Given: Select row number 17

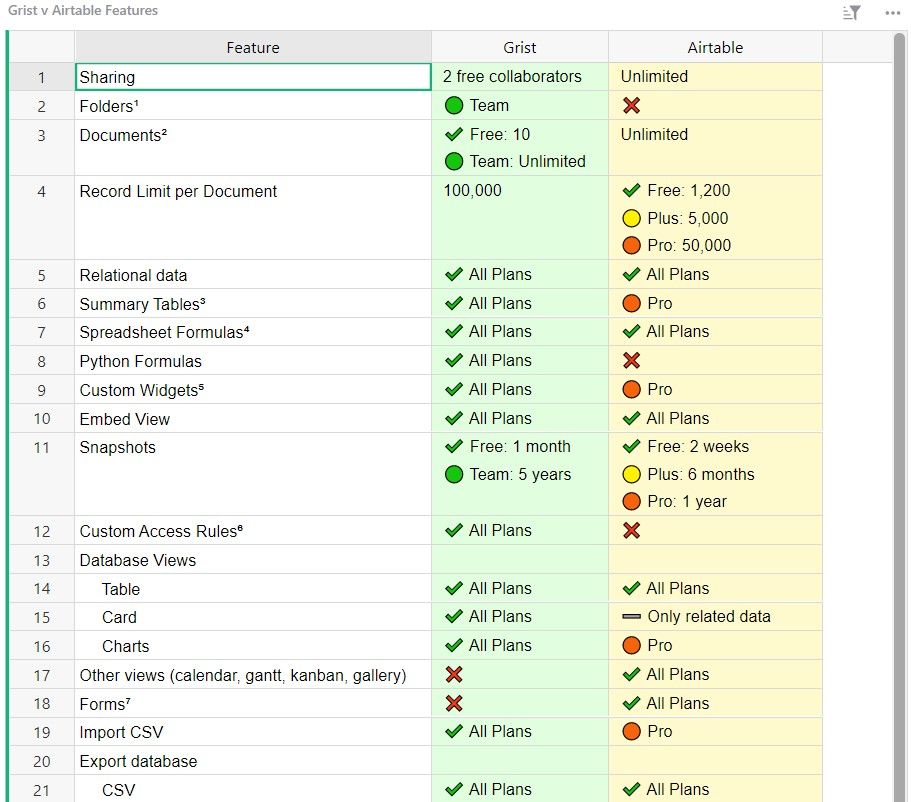Looking at the screenshot, I should pyautogui.click(x=42, y=675).
